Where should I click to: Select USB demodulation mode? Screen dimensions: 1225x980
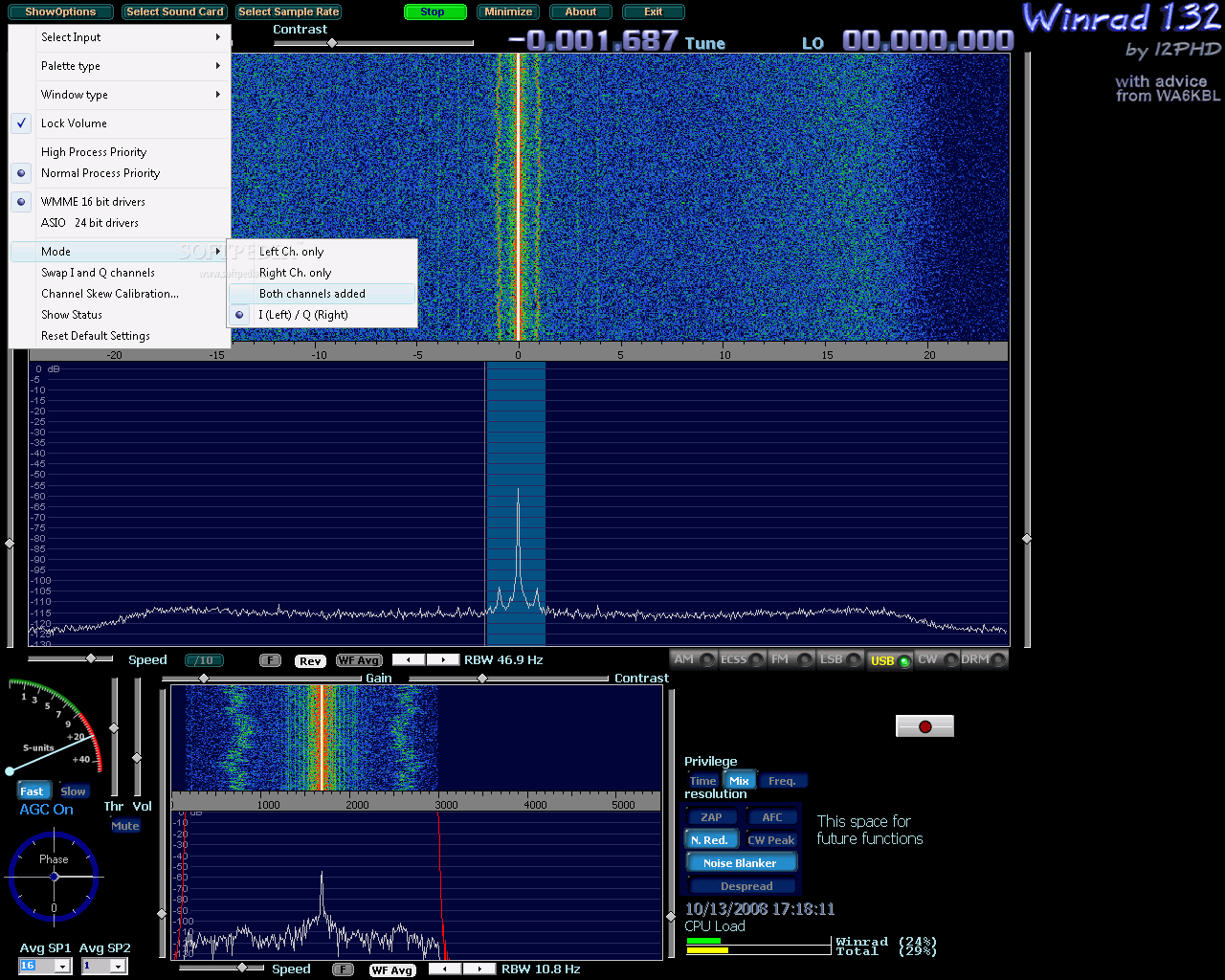(890, 660)
